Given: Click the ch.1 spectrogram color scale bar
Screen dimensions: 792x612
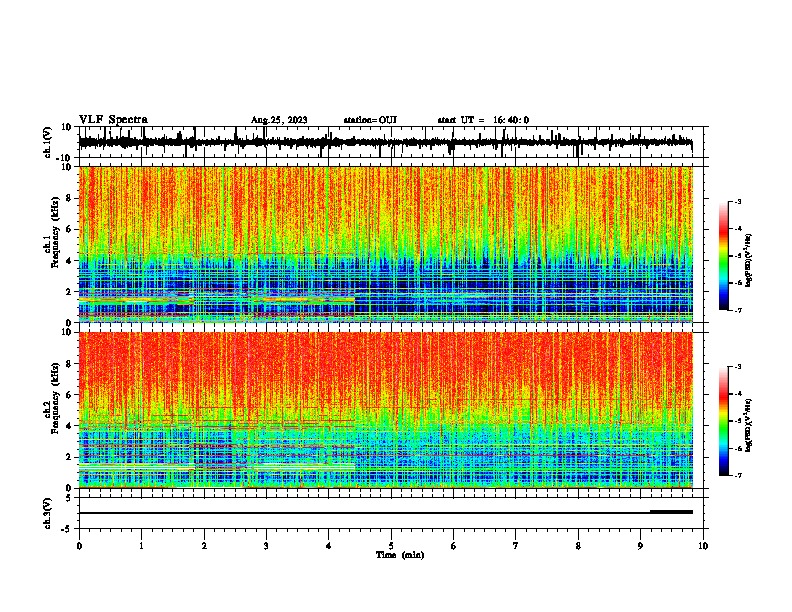Looking at the screenshot, I should pos(723,256).
